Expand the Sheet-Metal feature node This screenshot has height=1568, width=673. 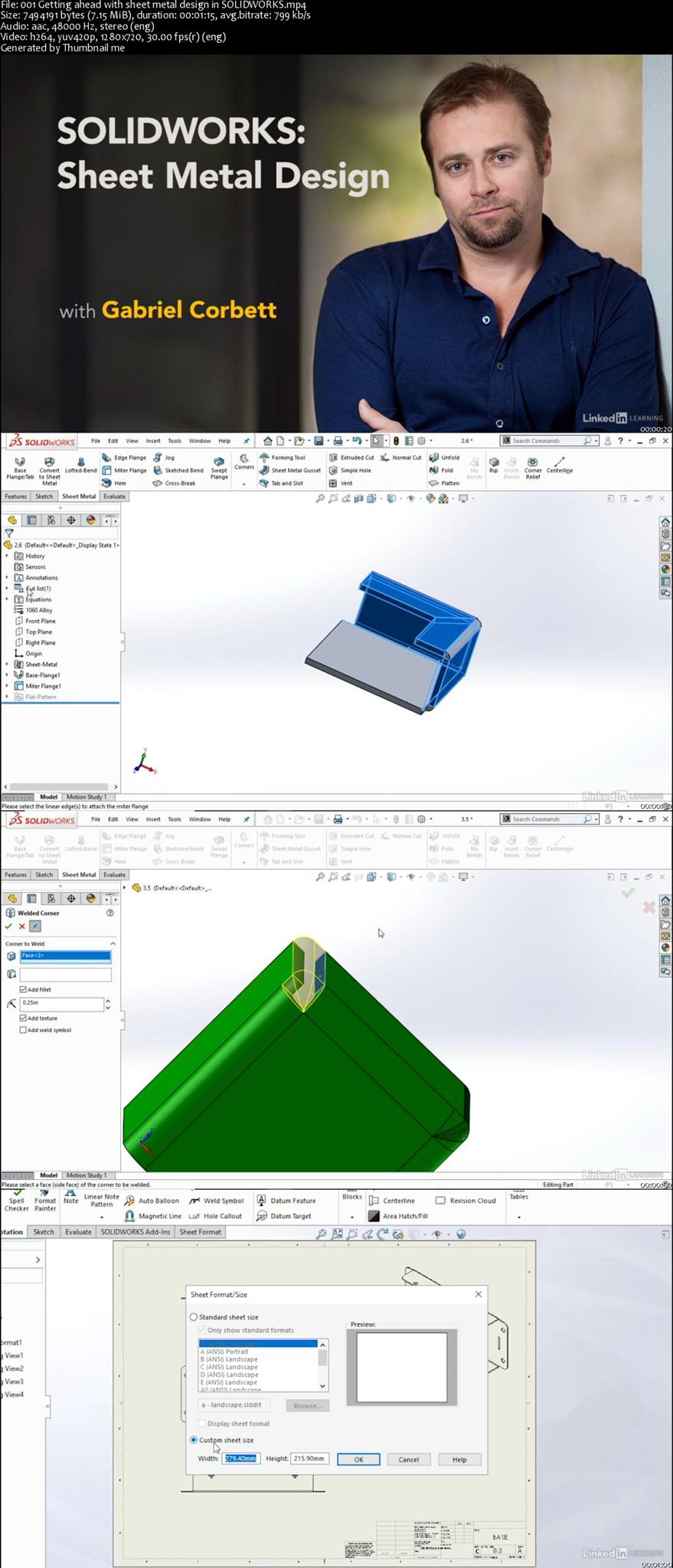(7, 664)
